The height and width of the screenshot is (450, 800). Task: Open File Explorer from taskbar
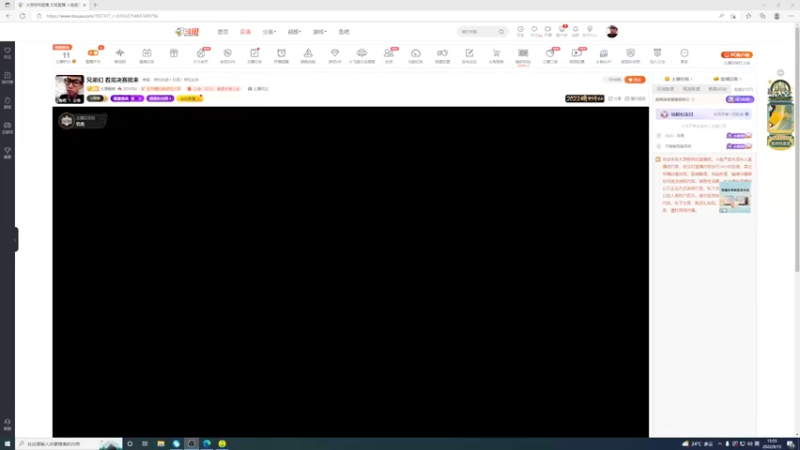point(161,444)
